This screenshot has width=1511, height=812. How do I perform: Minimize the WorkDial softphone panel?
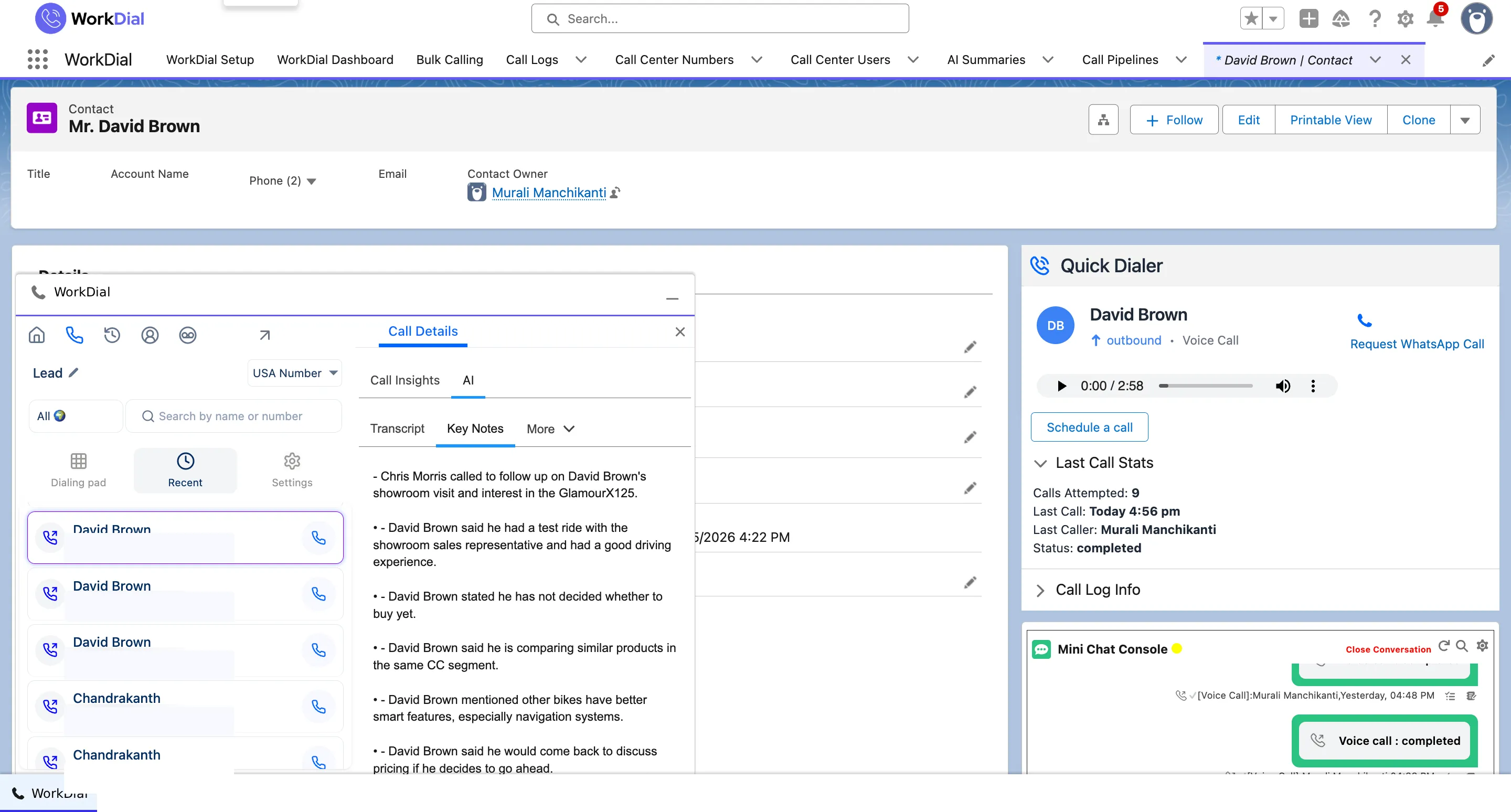[672, 298]
